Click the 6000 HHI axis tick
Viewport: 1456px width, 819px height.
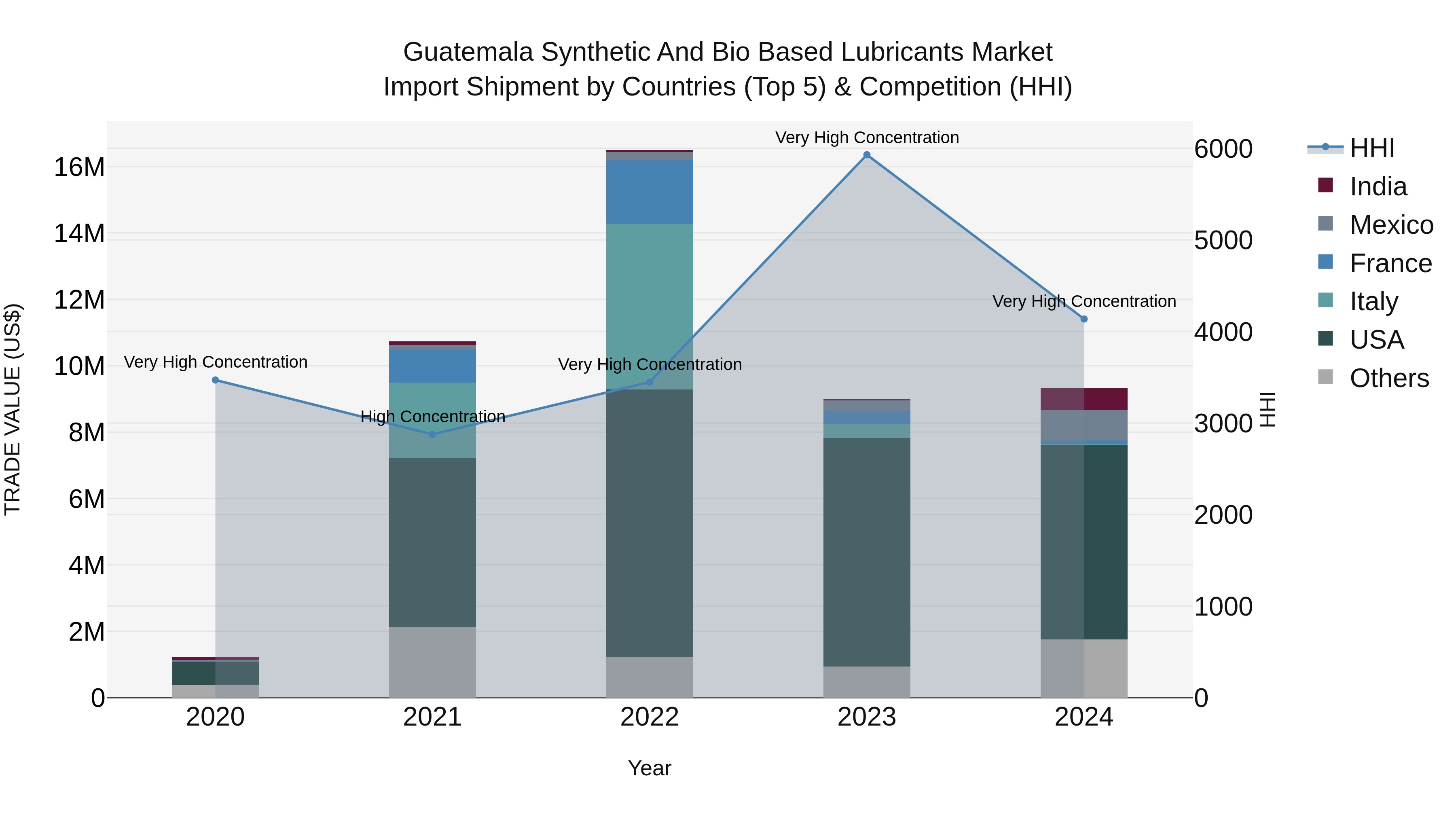(x=1223, y=149)
